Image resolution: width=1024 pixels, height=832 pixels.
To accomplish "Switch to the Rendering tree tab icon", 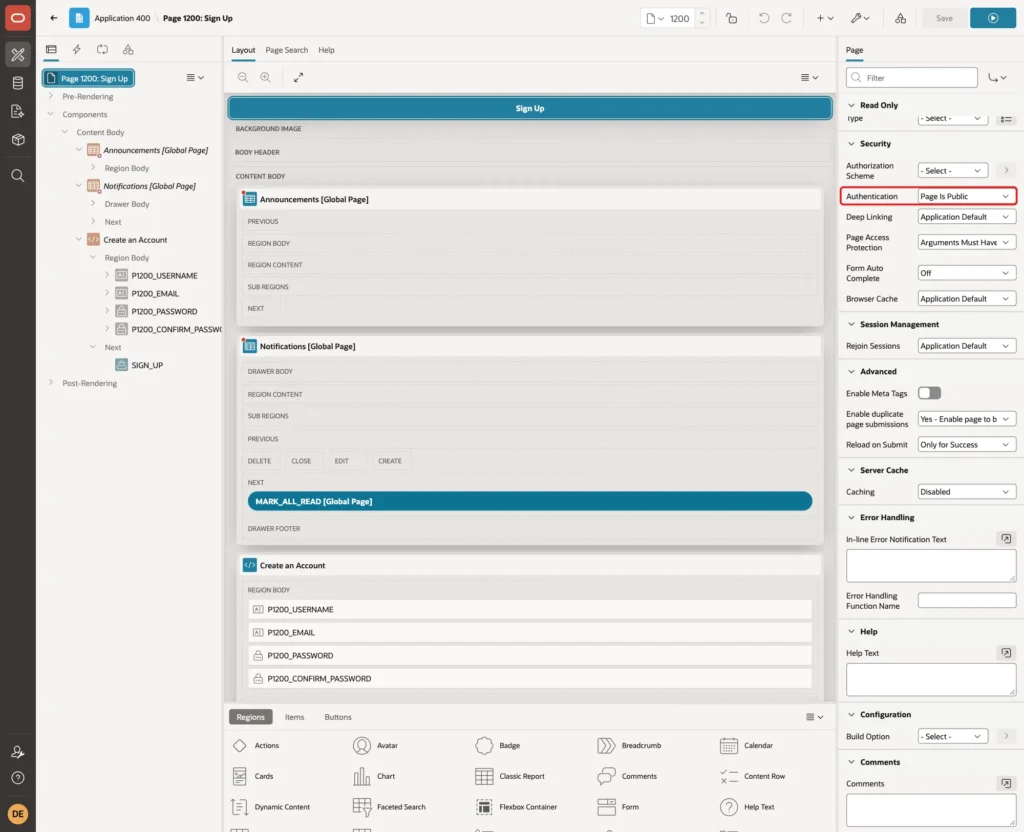I will coord(51,50).
